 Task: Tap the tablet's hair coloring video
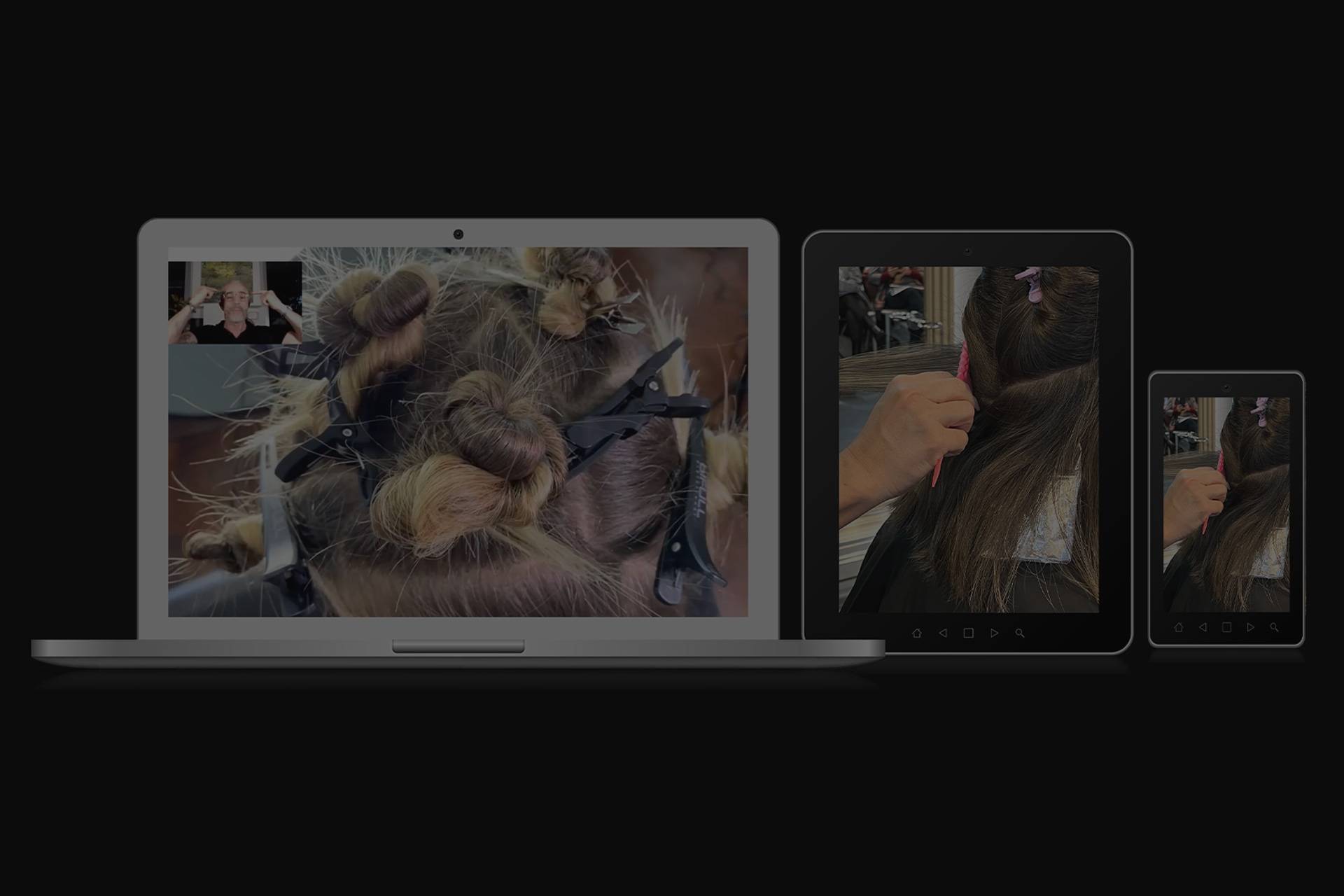coord(968,439)
